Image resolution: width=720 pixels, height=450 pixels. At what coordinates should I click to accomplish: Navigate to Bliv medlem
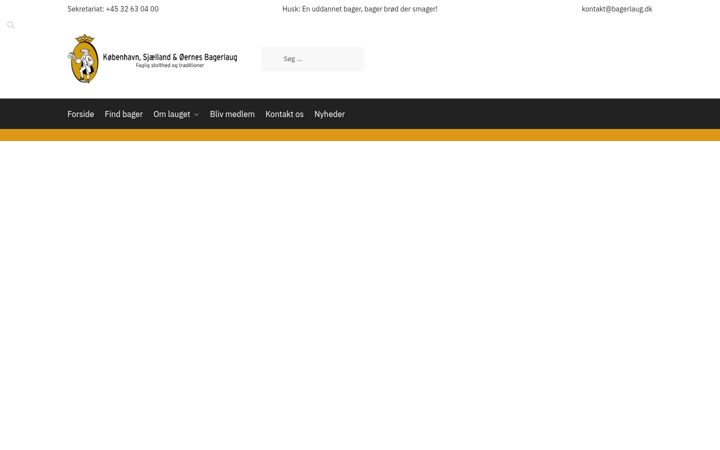232,114
